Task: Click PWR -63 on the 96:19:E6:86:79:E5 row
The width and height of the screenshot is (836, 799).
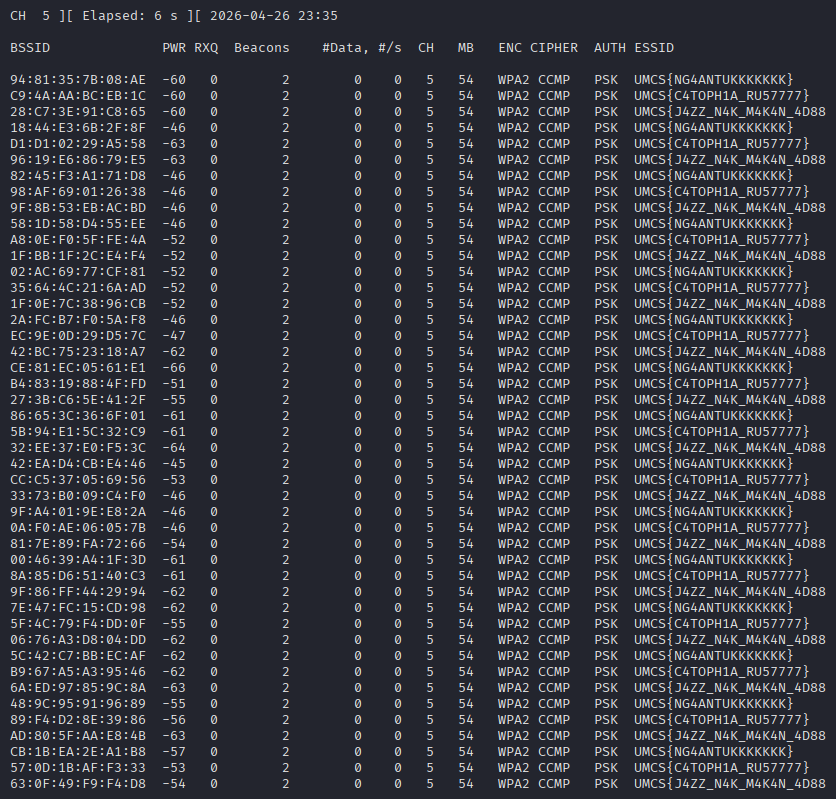Action: pyautogui.click(x=174, y=160)
